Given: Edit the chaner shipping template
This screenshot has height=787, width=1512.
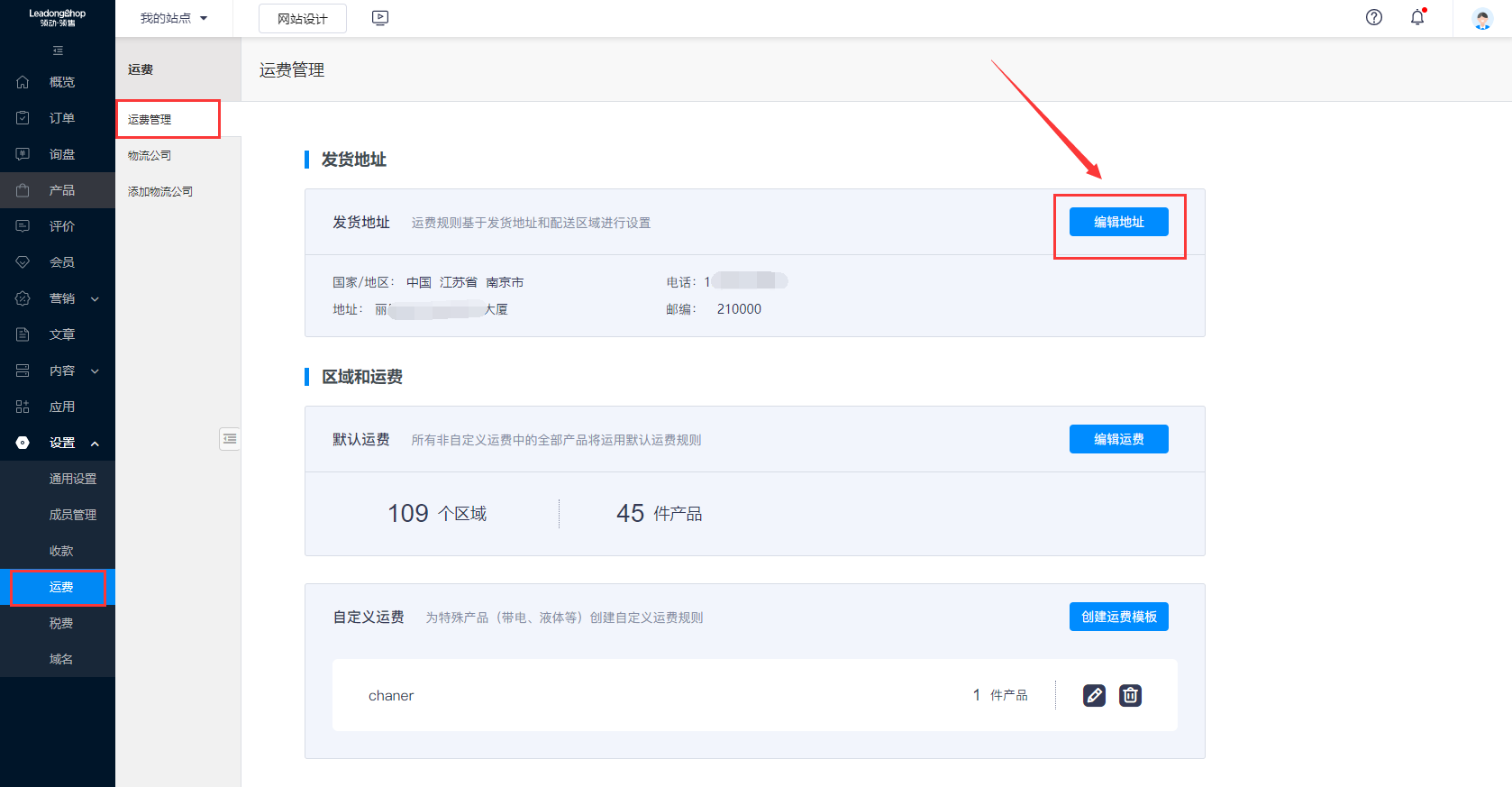Looking at the screenshot, I should [x=1094, y=695].
